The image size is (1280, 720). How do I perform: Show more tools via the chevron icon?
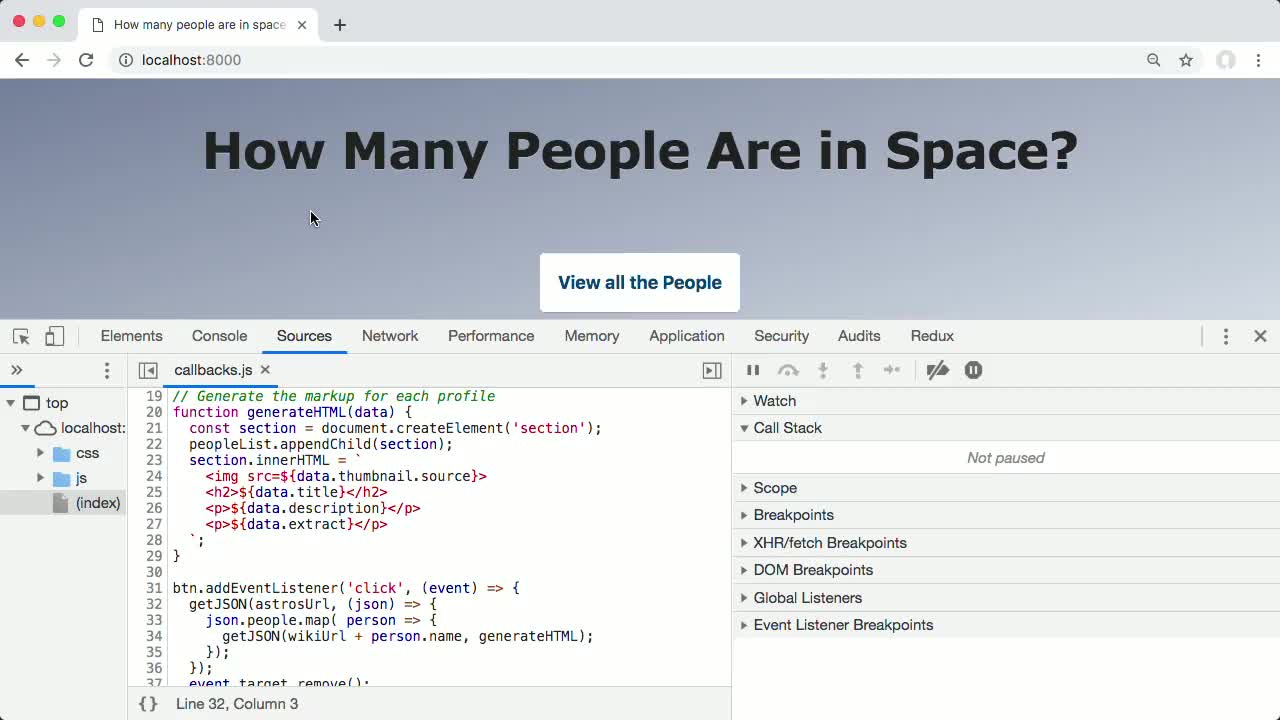[x=17, y=369]
